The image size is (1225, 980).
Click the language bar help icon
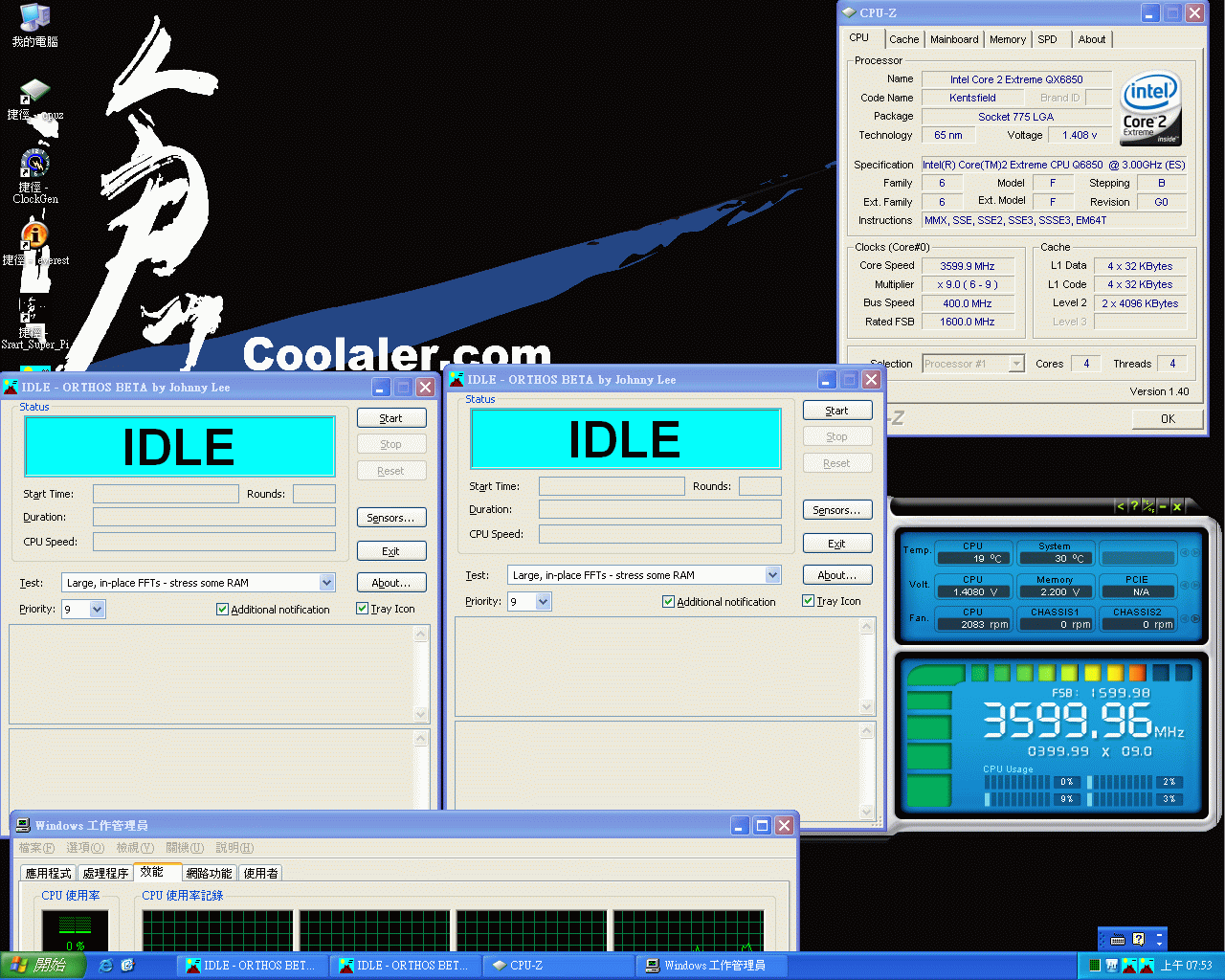tap(1139, 940)
